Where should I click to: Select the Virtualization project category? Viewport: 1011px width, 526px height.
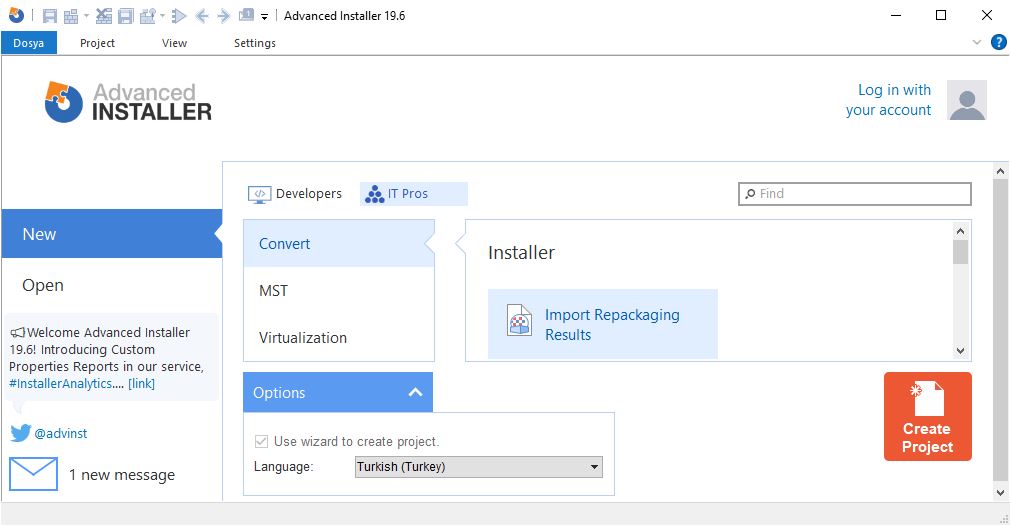339,337
